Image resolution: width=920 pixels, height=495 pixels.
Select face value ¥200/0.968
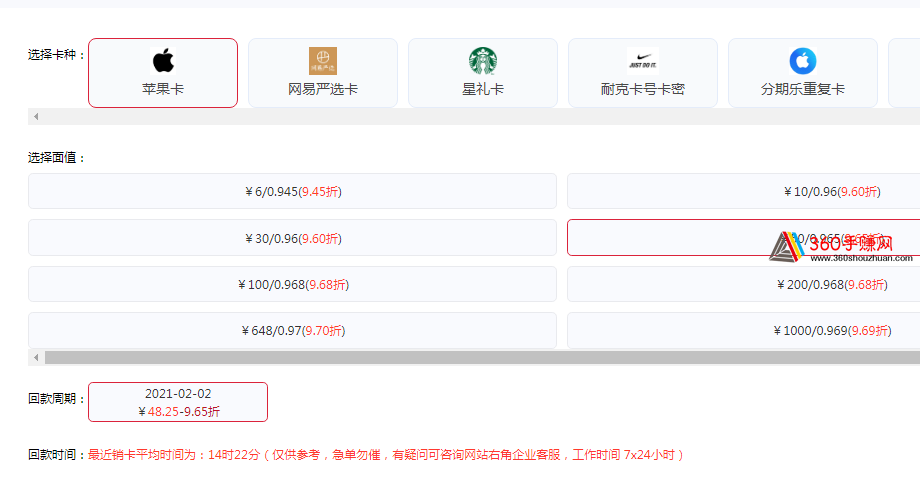tap(743, 284)
